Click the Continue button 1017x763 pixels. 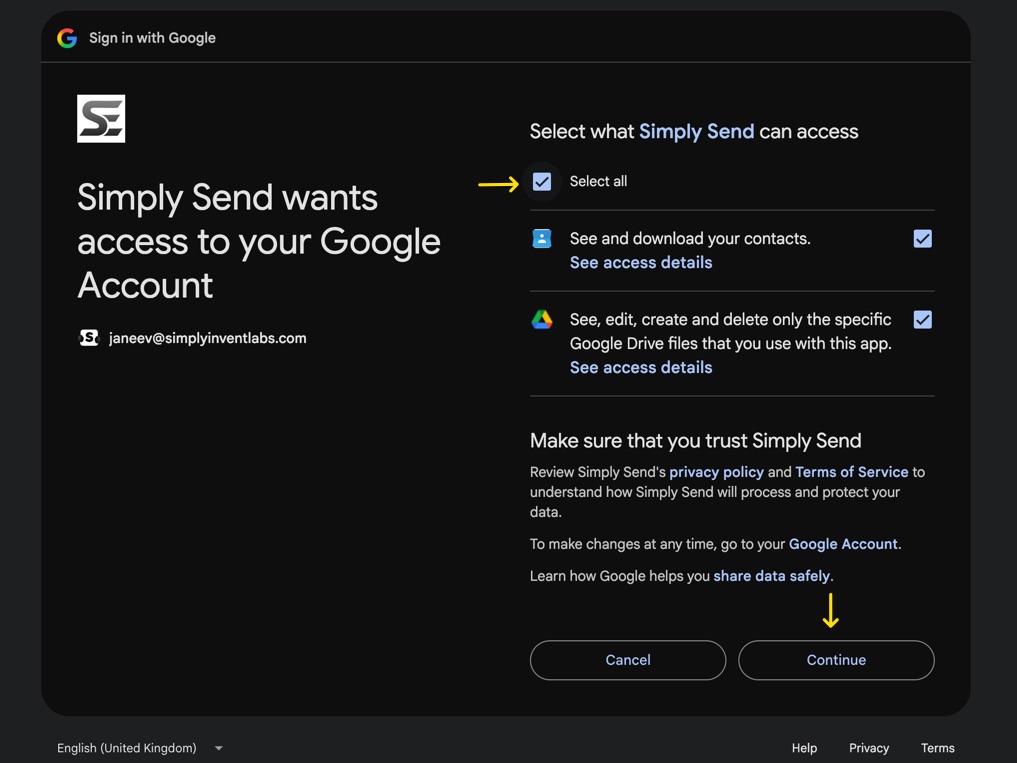point(836,660)
